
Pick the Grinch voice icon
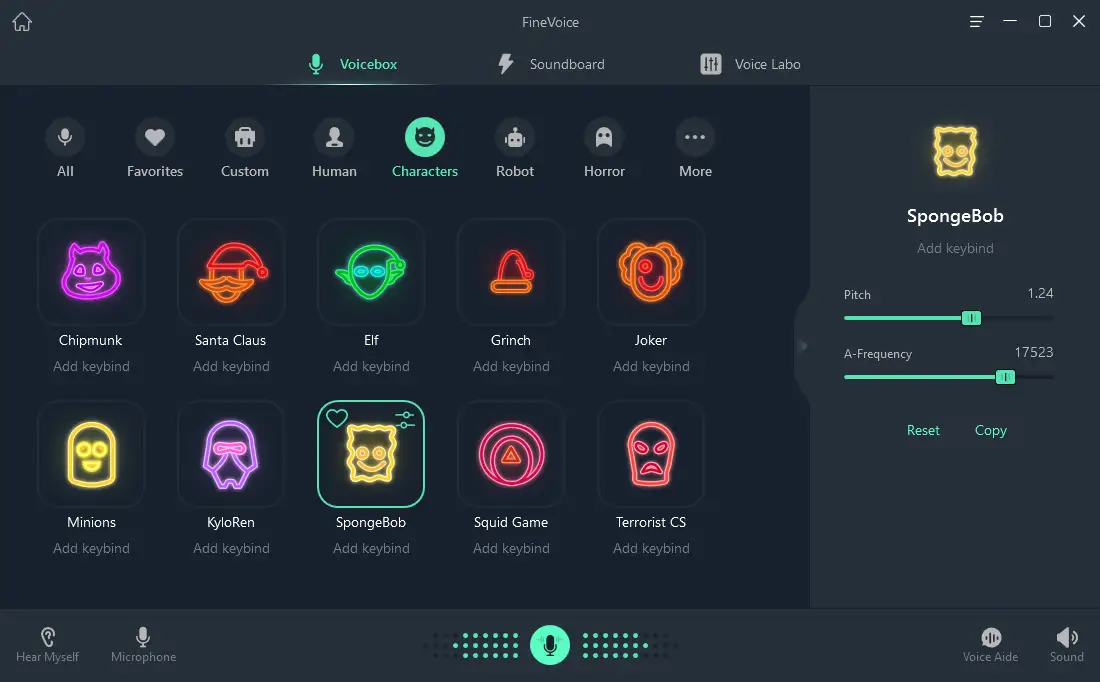(x=511, y=272)
